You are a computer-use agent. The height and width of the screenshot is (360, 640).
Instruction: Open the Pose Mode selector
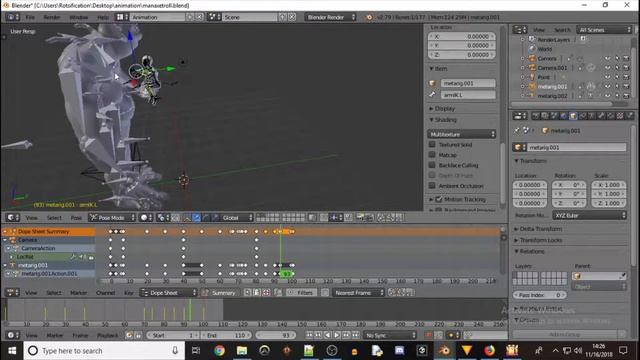[112, 218]
